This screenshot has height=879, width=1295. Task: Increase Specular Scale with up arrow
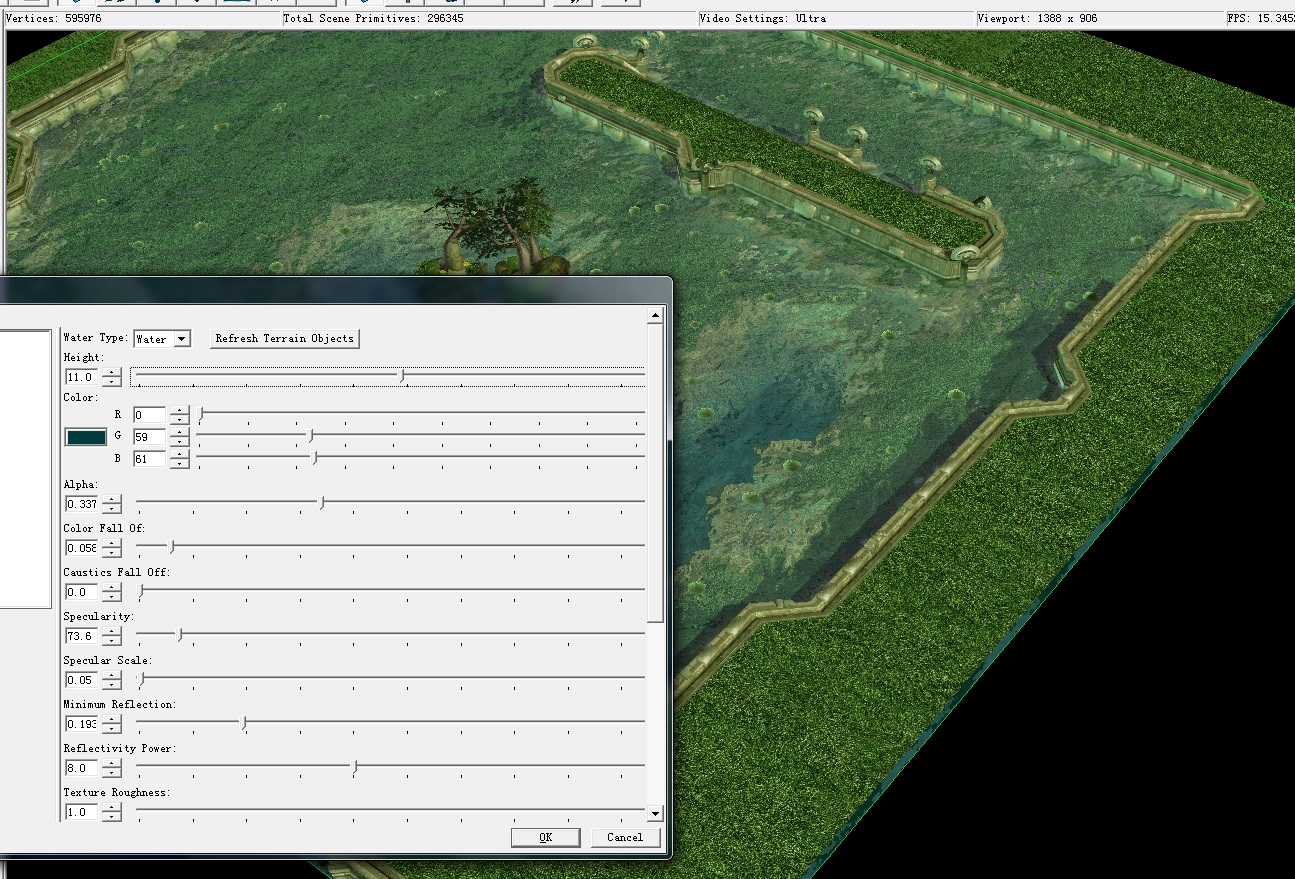point(112,676)
